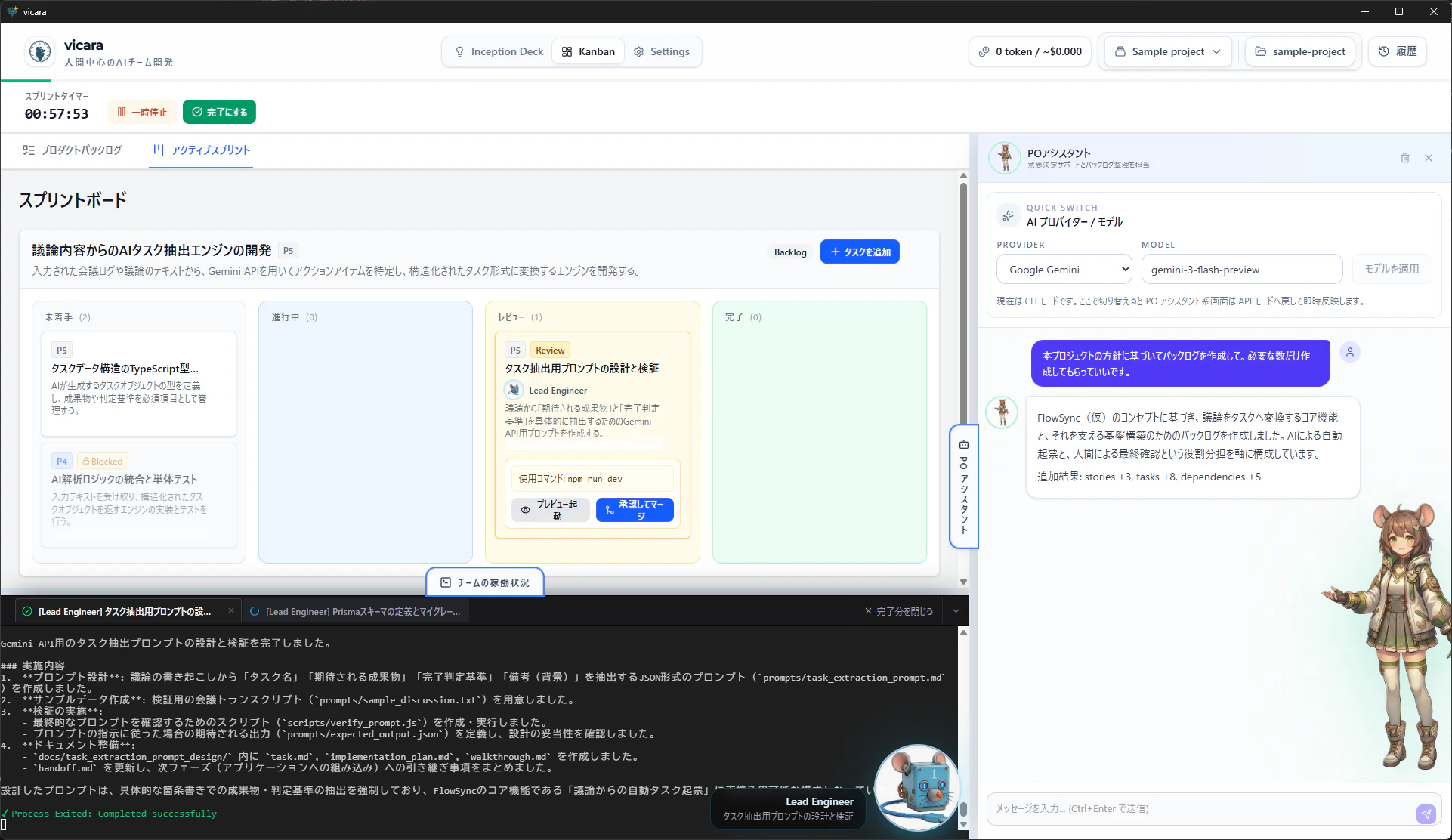The image size is (1452, 840).
Task: Send message with the paper plane icon
Action: (1426, 814)
